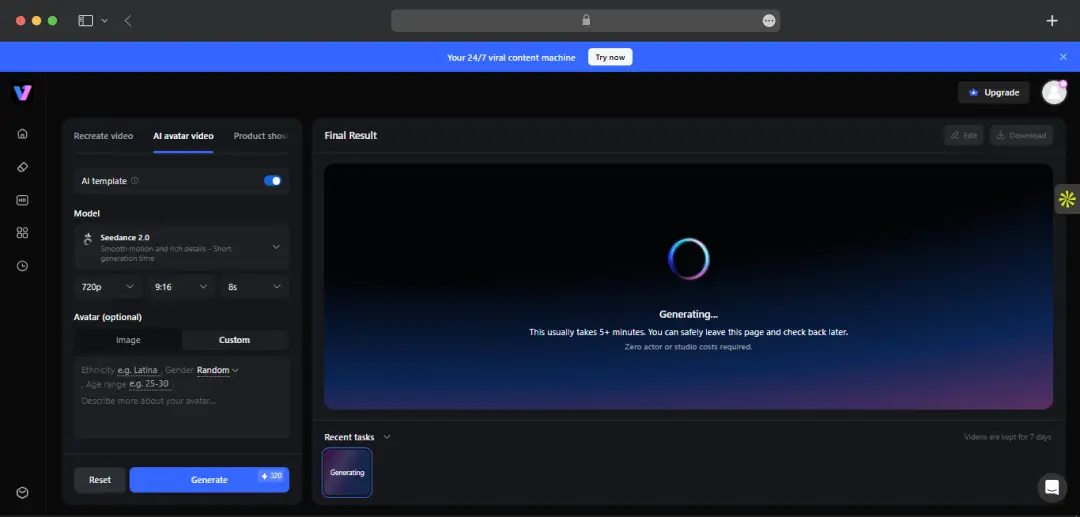1080x517 pixels.
Task: Open the user profile avatar
Action: tap(1054, 92)
